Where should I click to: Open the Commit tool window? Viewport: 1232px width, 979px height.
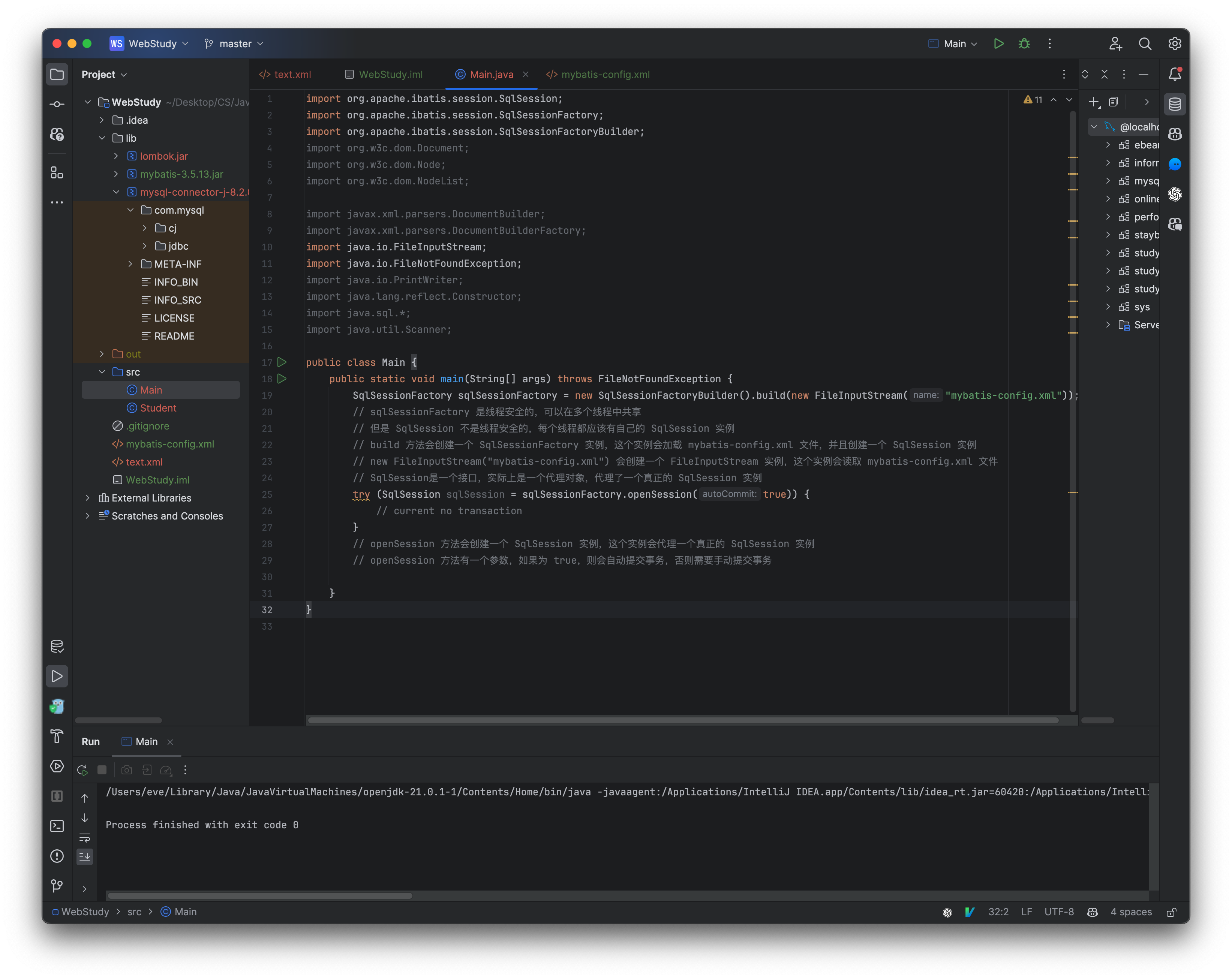click(x=57, y=104)
